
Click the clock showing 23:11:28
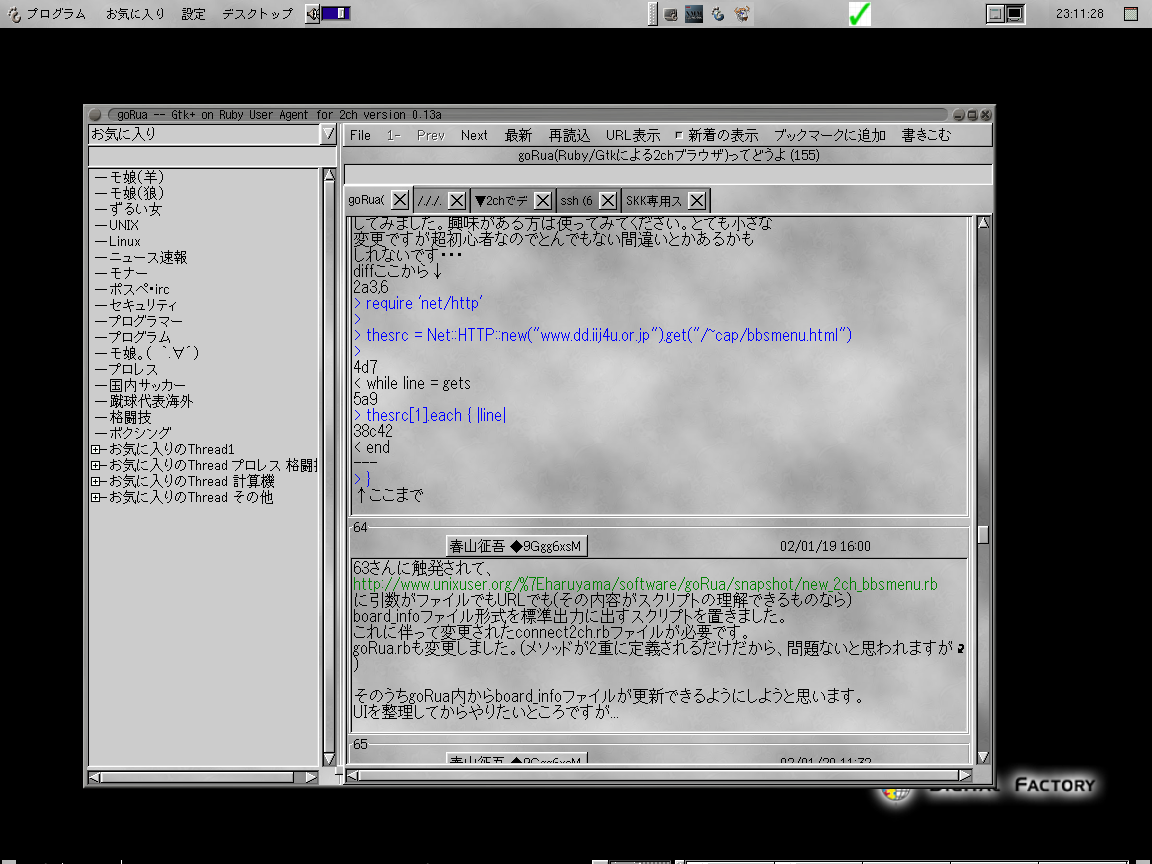(x=1079, y=14)
